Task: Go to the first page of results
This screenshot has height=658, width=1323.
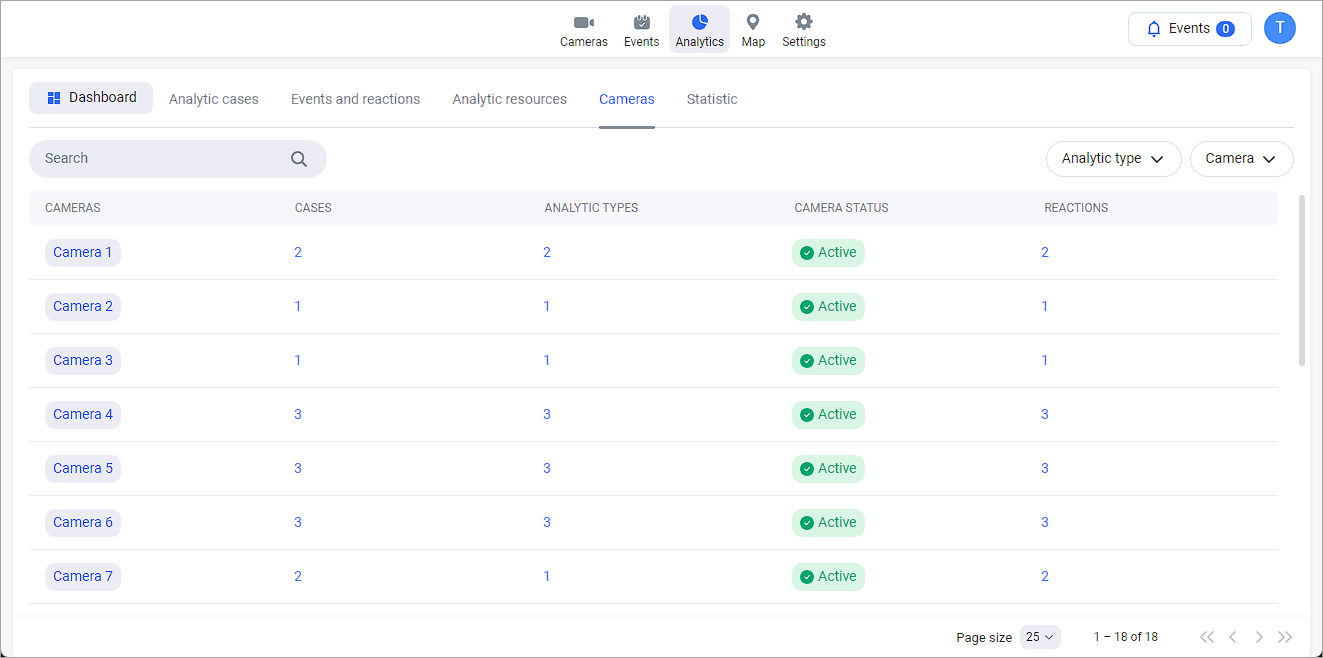Action: tap(1207, 637)
